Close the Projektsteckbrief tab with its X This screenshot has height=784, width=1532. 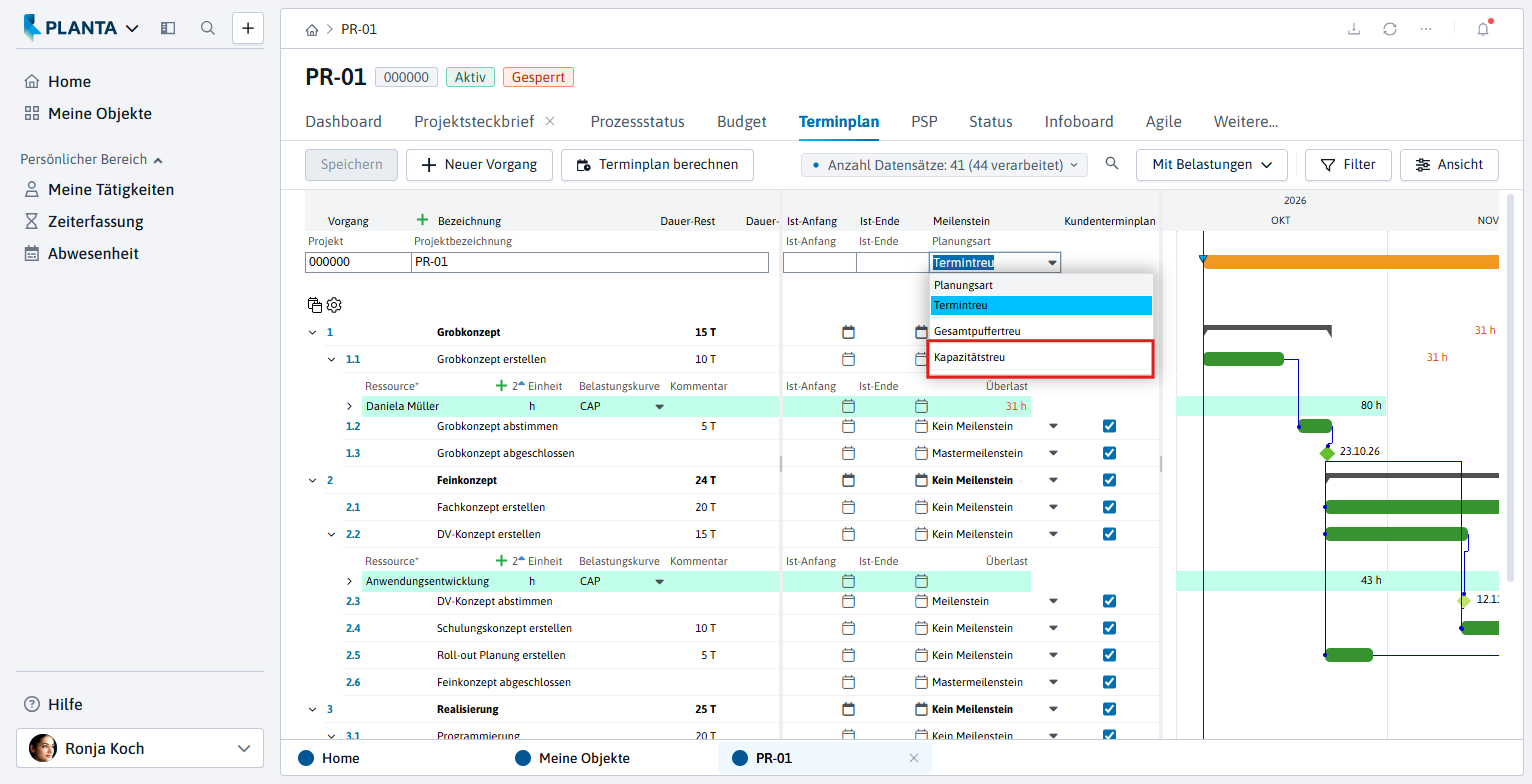click(550, 121)
